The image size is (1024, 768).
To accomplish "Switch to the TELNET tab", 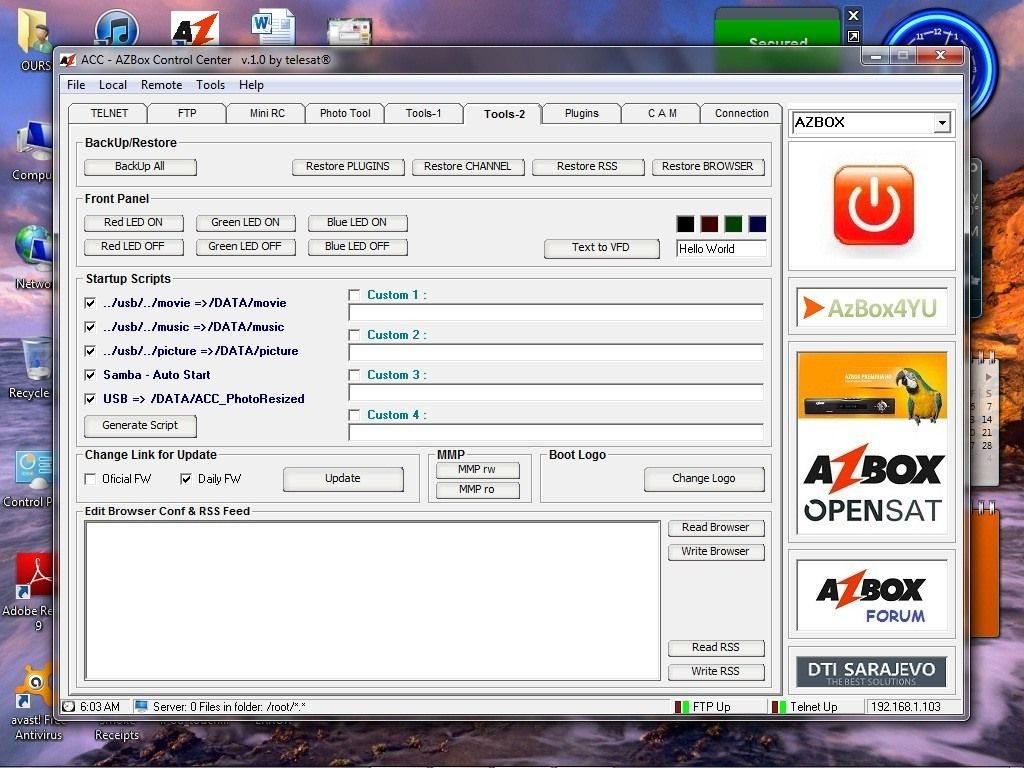I will [x=108, y=113].
